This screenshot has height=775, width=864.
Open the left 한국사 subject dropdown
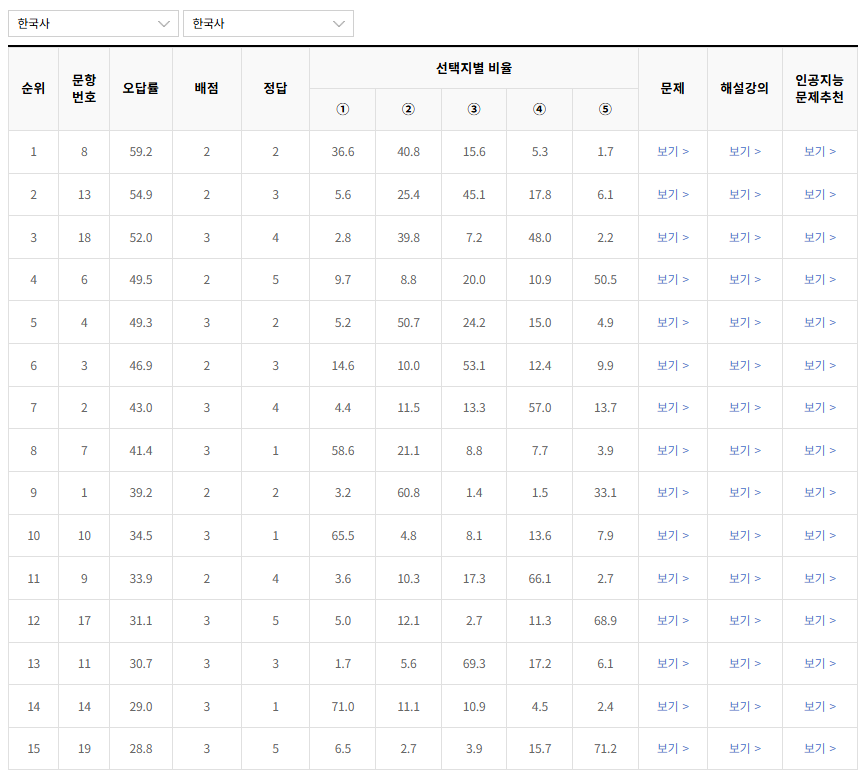coord(93,23)
